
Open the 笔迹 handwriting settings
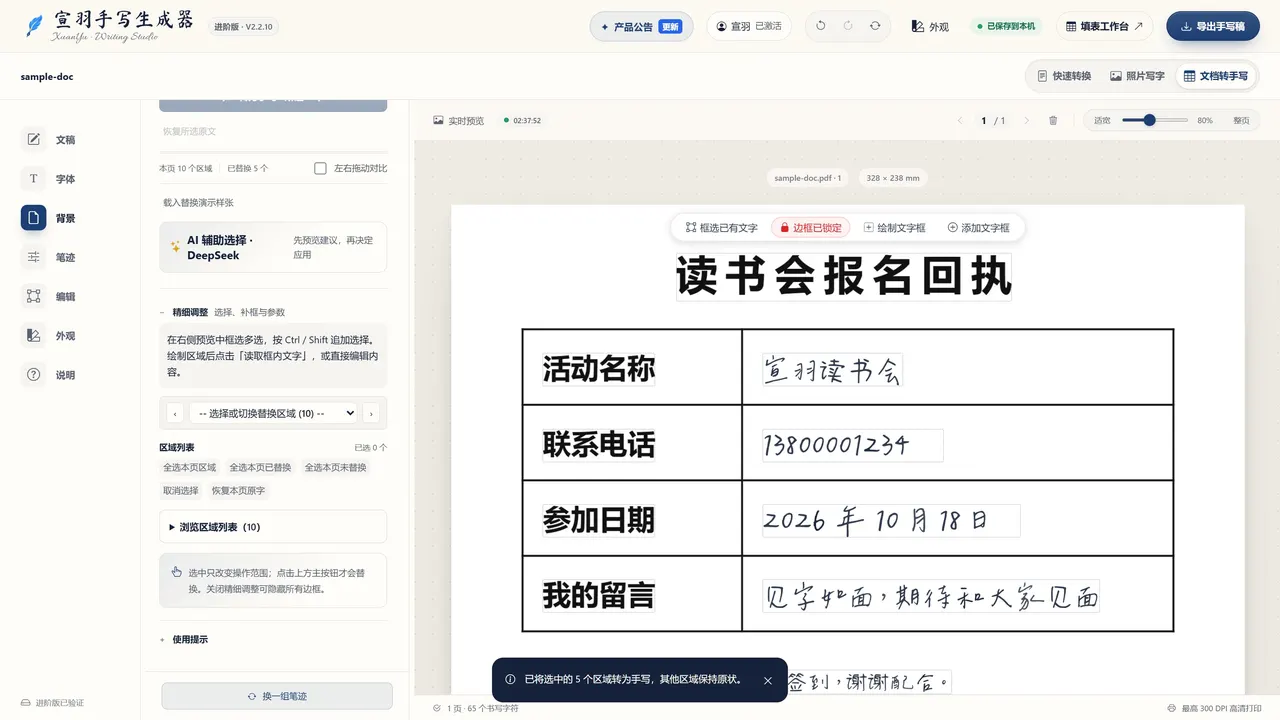coord(50,257)
